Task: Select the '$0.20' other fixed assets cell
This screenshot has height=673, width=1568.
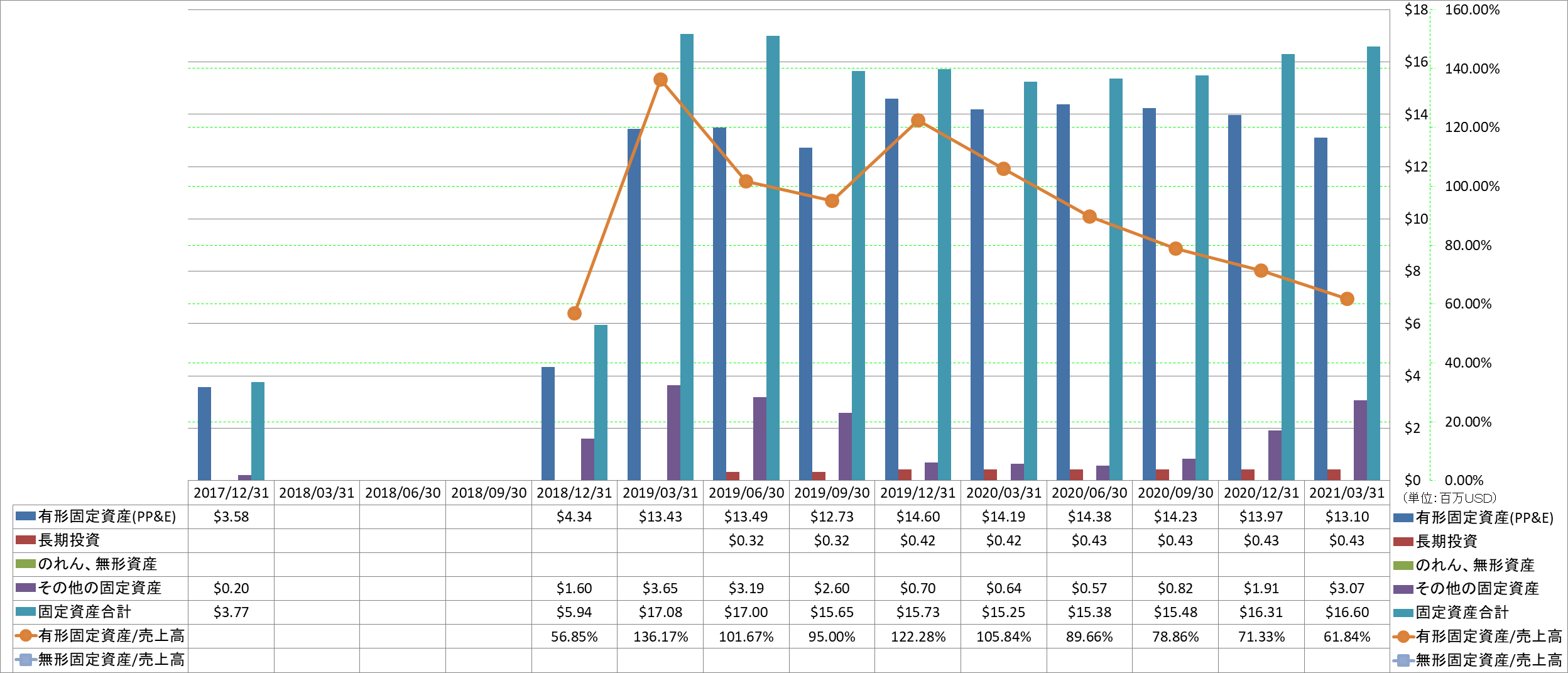Action: (x=231, y=588)
